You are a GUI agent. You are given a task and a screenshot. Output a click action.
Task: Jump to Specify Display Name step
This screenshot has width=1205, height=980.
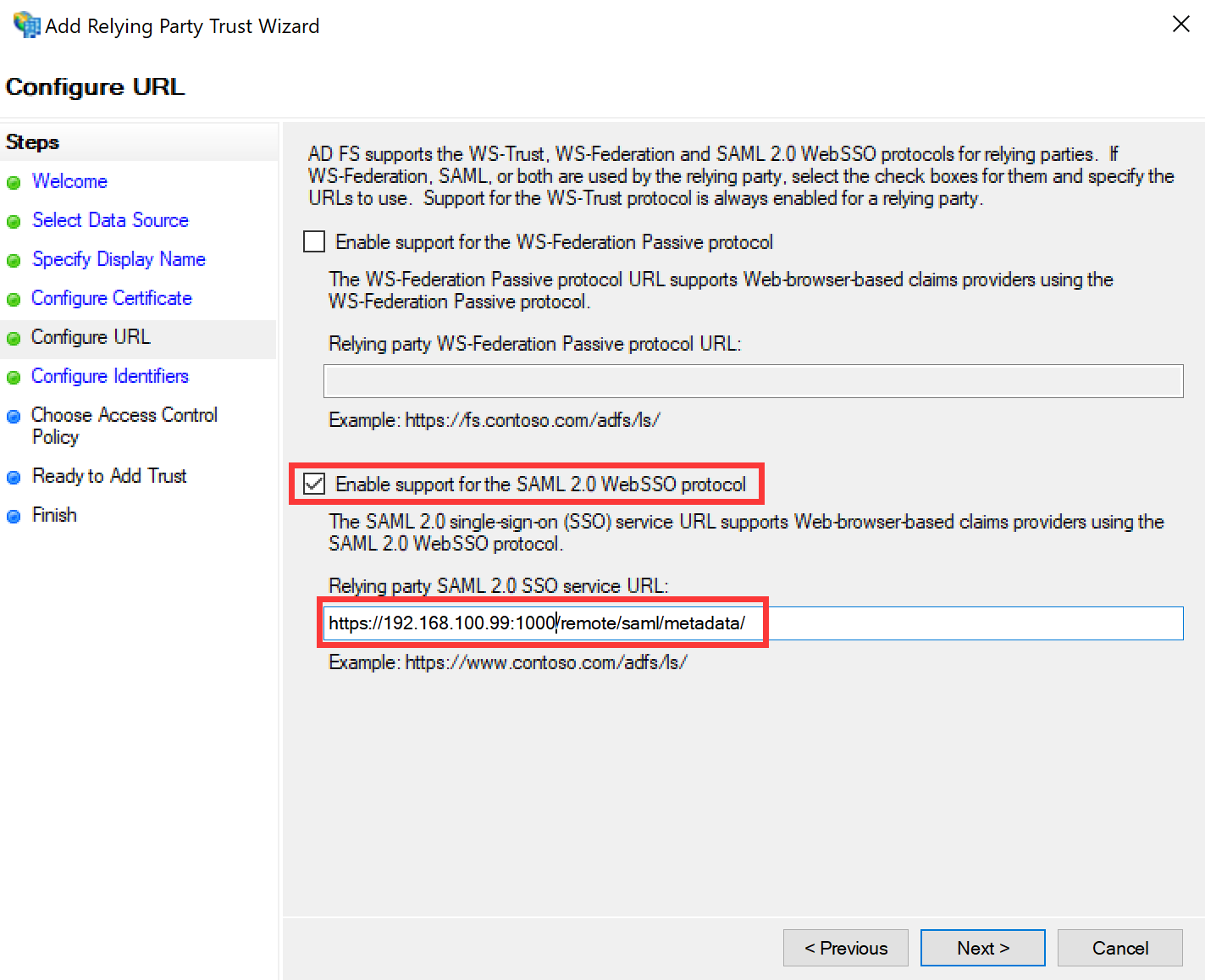(x=119, y=259)
